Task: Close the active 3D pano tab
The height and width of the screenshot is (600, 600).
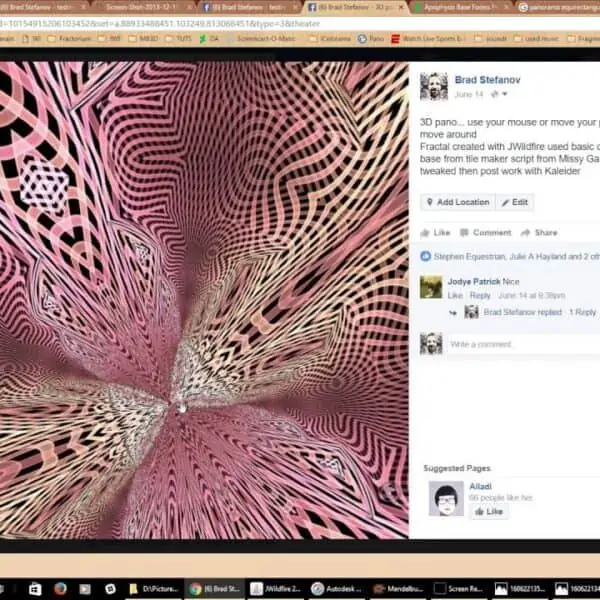Action: coord(401,7)
